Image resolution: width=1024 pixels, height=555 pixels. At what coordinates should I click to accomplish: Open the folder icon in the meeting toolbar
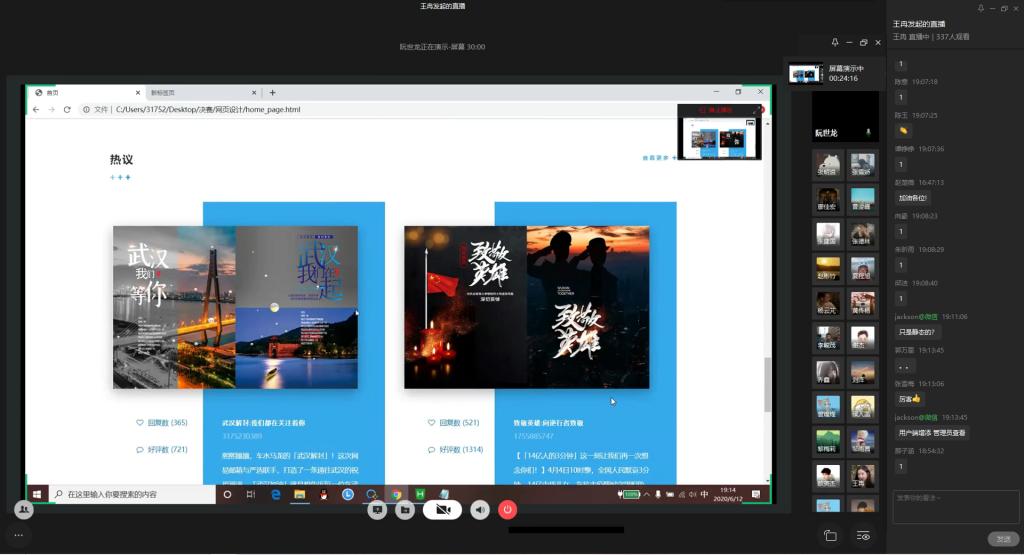pyautogui.click(x=404, y=510)
